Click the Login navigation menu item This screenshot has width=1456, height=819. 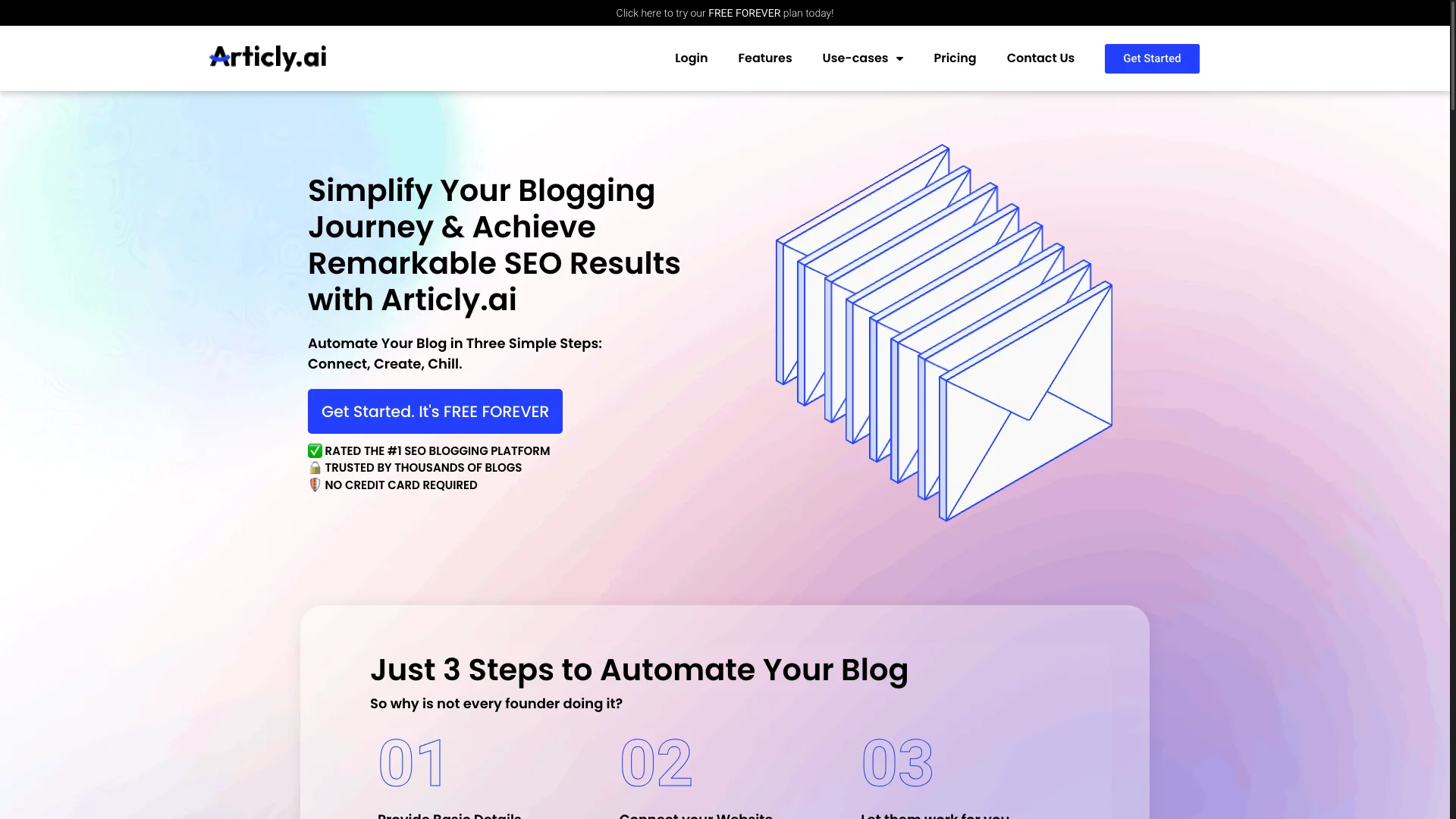(691, 58)
